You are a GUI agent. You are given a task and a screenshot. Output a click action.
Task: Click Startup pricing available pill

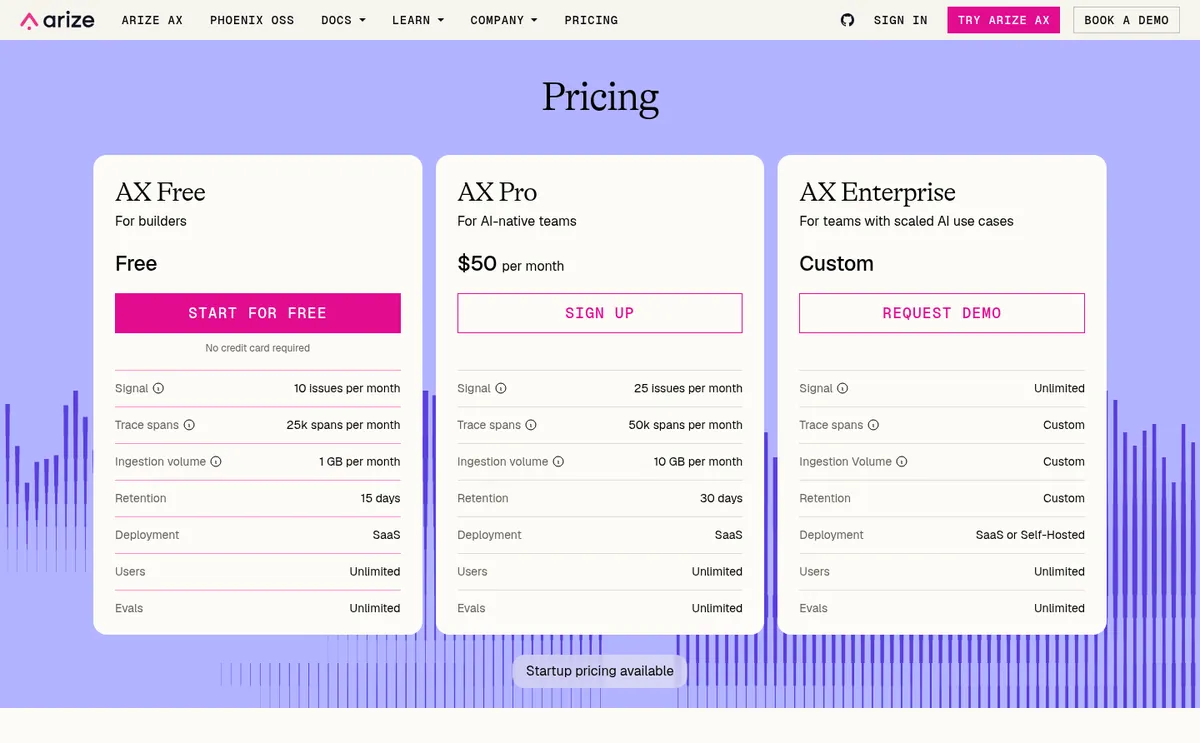pos(600,671)
